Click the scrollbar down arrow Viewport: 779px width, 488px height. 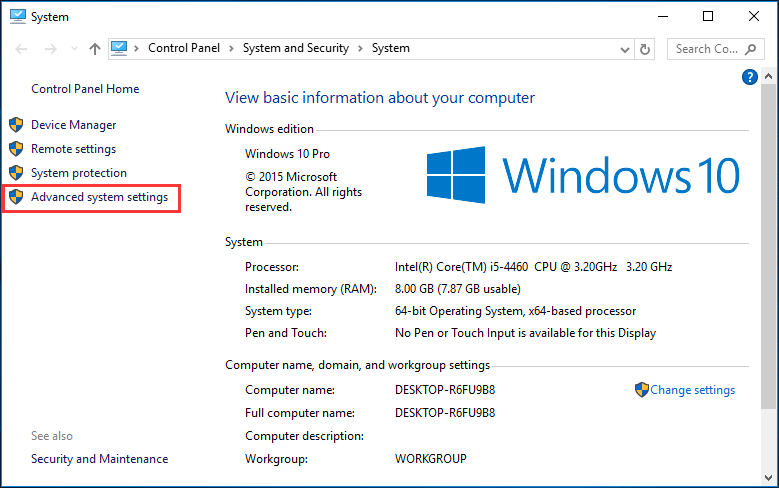[769, 479]
